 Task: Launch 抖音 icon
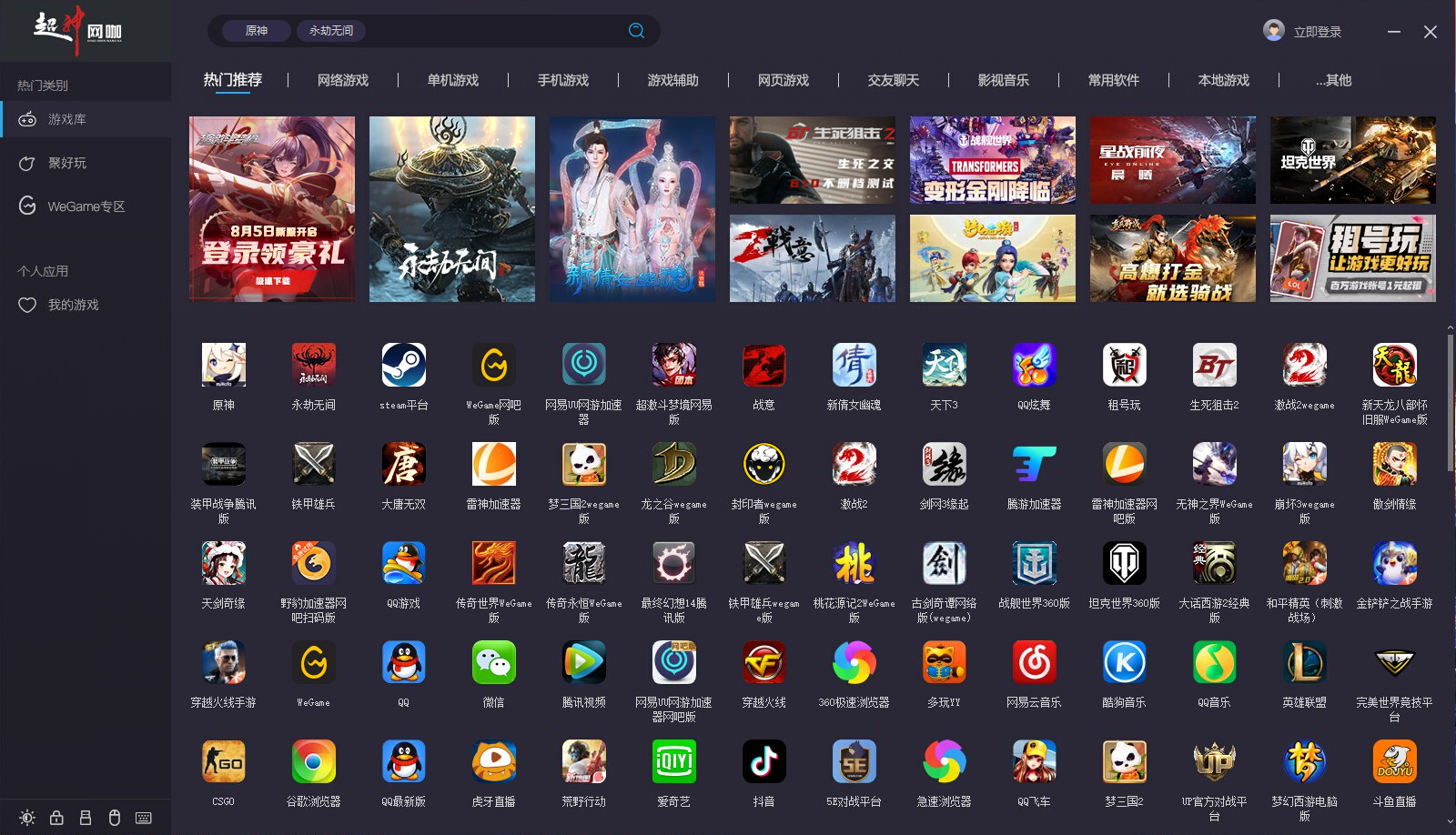[x=764, y=761]
